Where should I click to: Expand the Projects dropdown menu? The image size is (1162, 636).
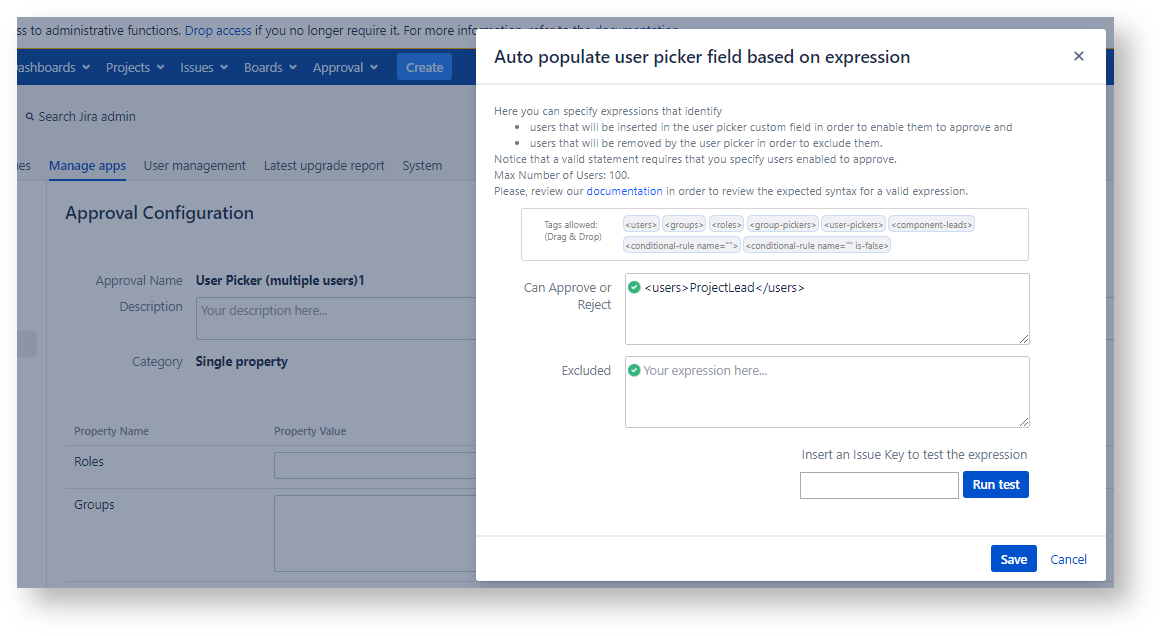[134, 68]
